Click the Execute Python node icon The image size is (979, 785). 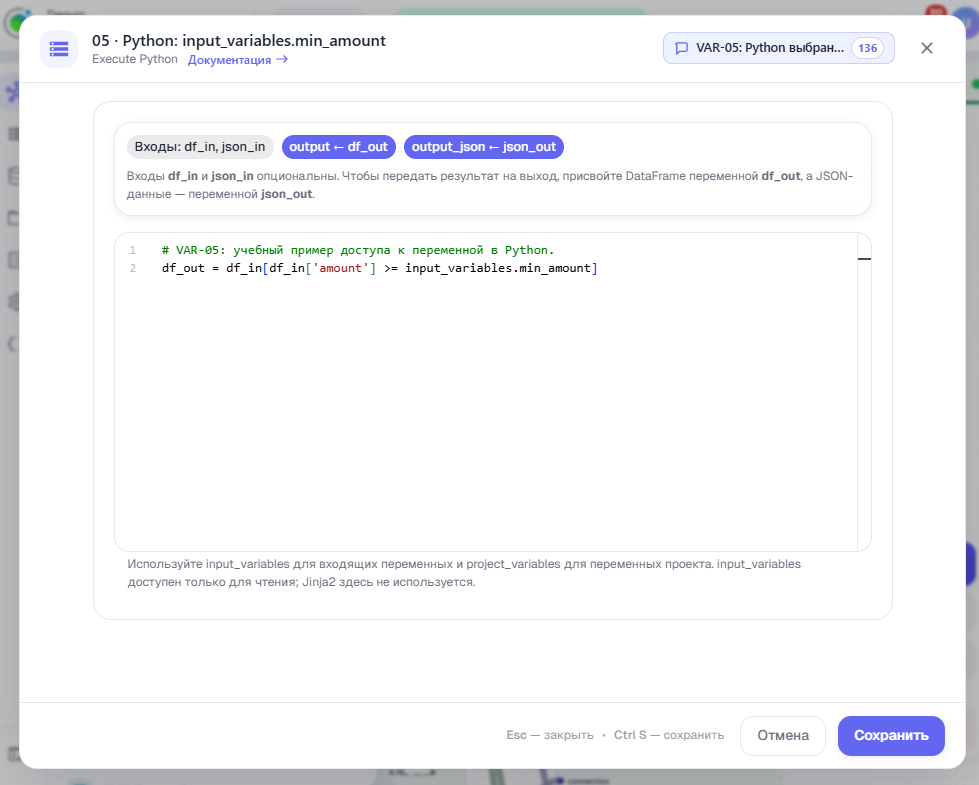coord(59,49)
